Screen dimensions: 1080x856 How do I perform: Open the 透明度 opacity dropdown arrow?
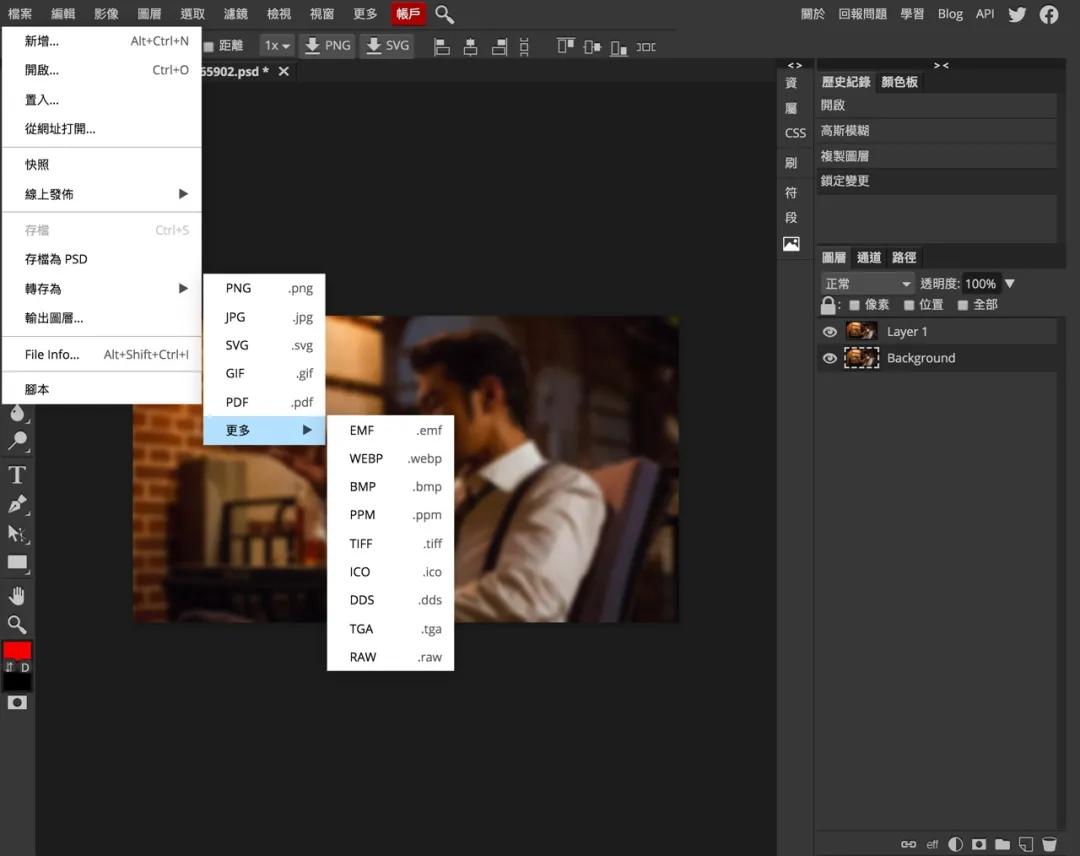[1009, 283]
